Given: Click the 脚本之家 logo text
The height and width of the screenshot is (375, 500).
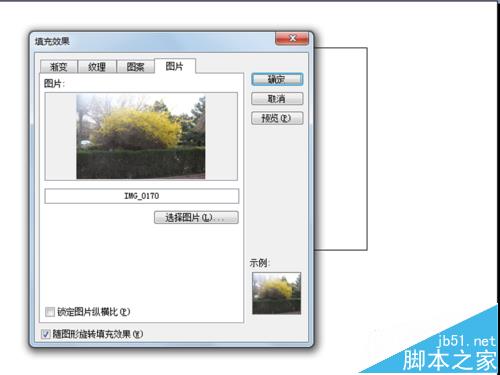Looking at the screenshot, I should [x=449, y=360].
